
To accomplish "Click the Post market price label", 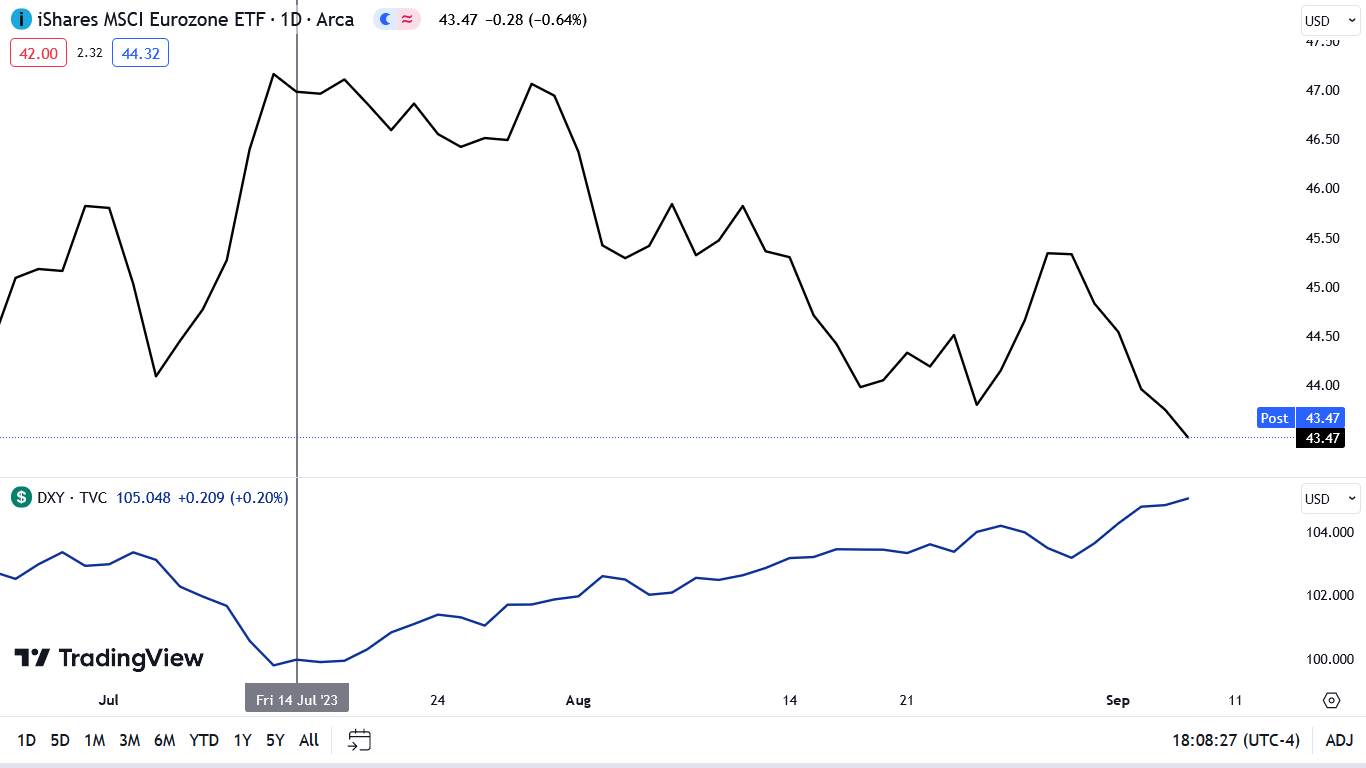I will click(x=1274, y=418).
